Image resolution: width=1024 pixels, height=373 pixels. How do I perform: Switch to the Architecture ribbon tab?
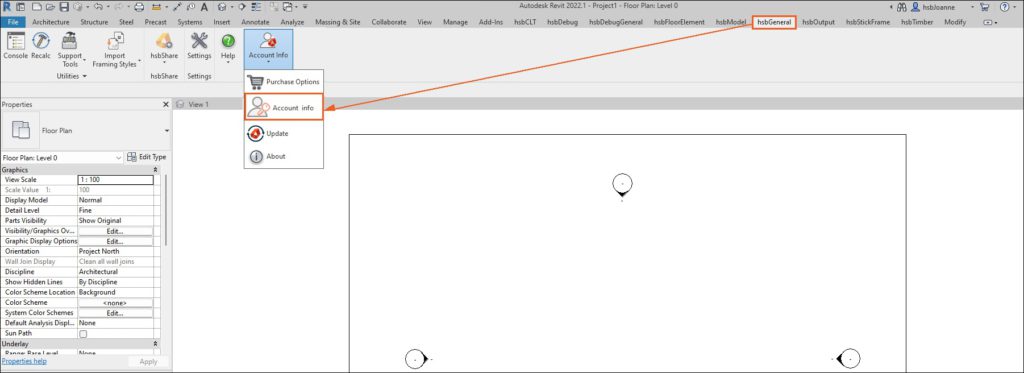coord(51,22)
